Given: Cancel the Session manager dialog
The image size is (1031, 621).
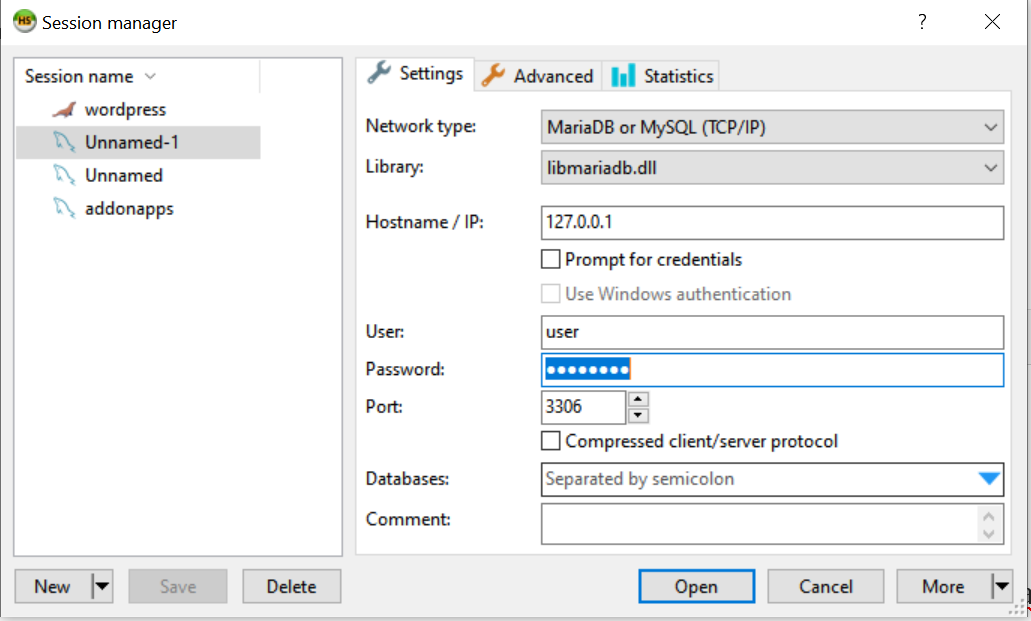Looking at the screenshot, I should point(826,586).
